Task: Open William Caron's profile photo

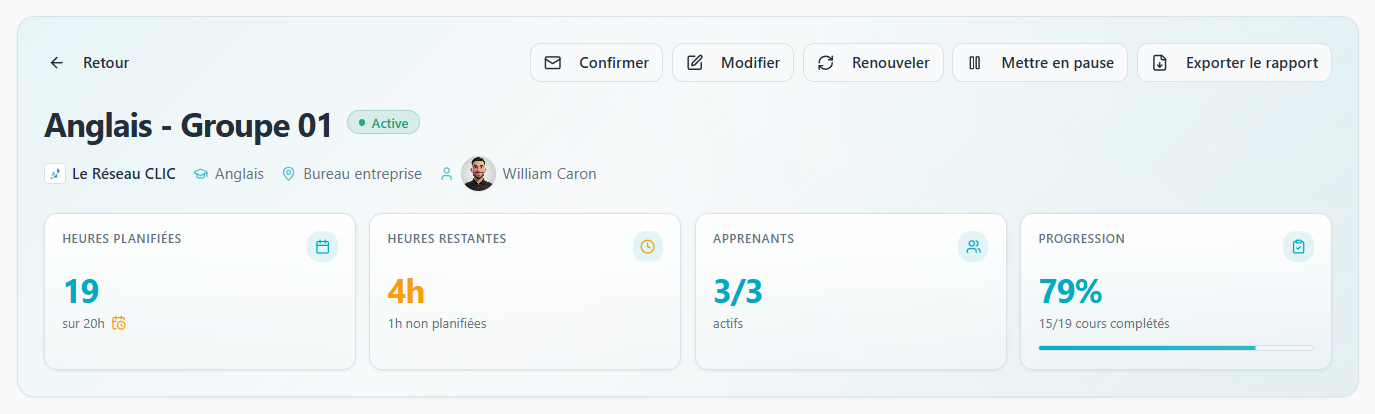Action: [478, 174]
